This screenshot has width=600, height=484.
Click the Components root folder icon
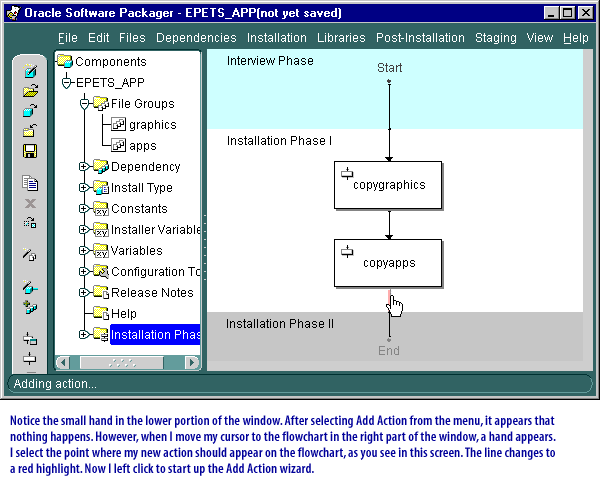[x=65, y=61]
